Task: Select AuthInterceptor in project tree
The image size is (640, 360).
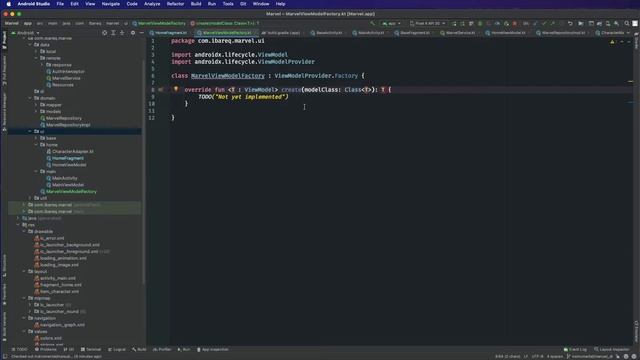Action: click(x=65, y=71)
